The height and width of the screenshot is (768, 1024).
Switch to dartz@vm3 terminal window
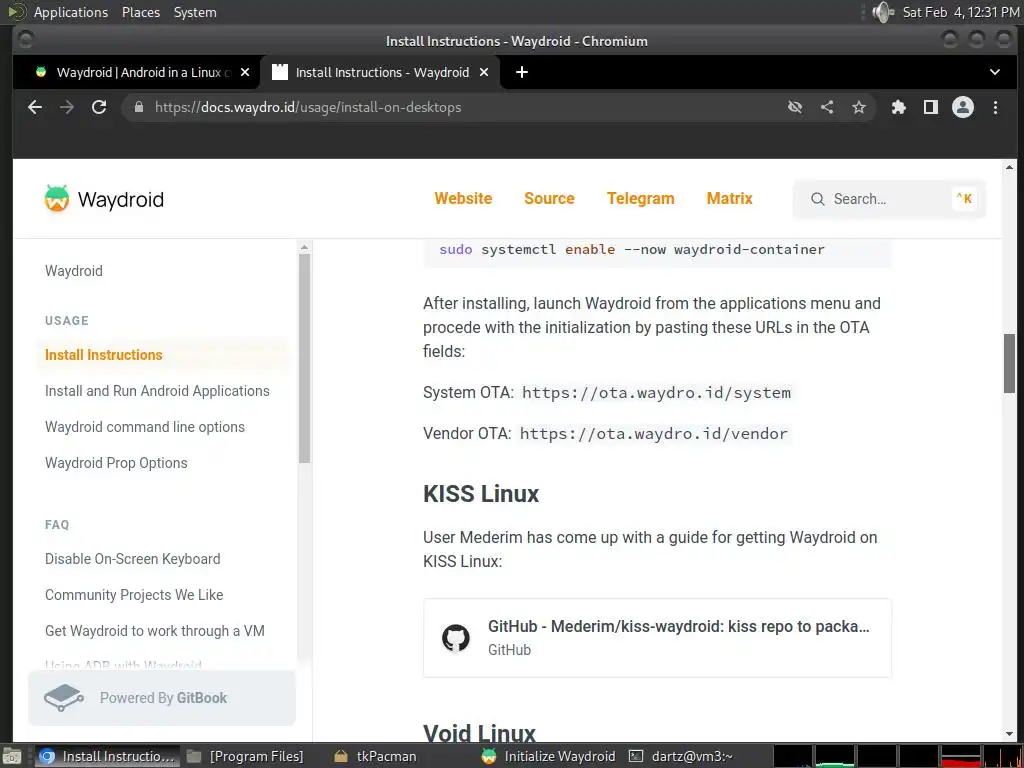tap(682, 756)
